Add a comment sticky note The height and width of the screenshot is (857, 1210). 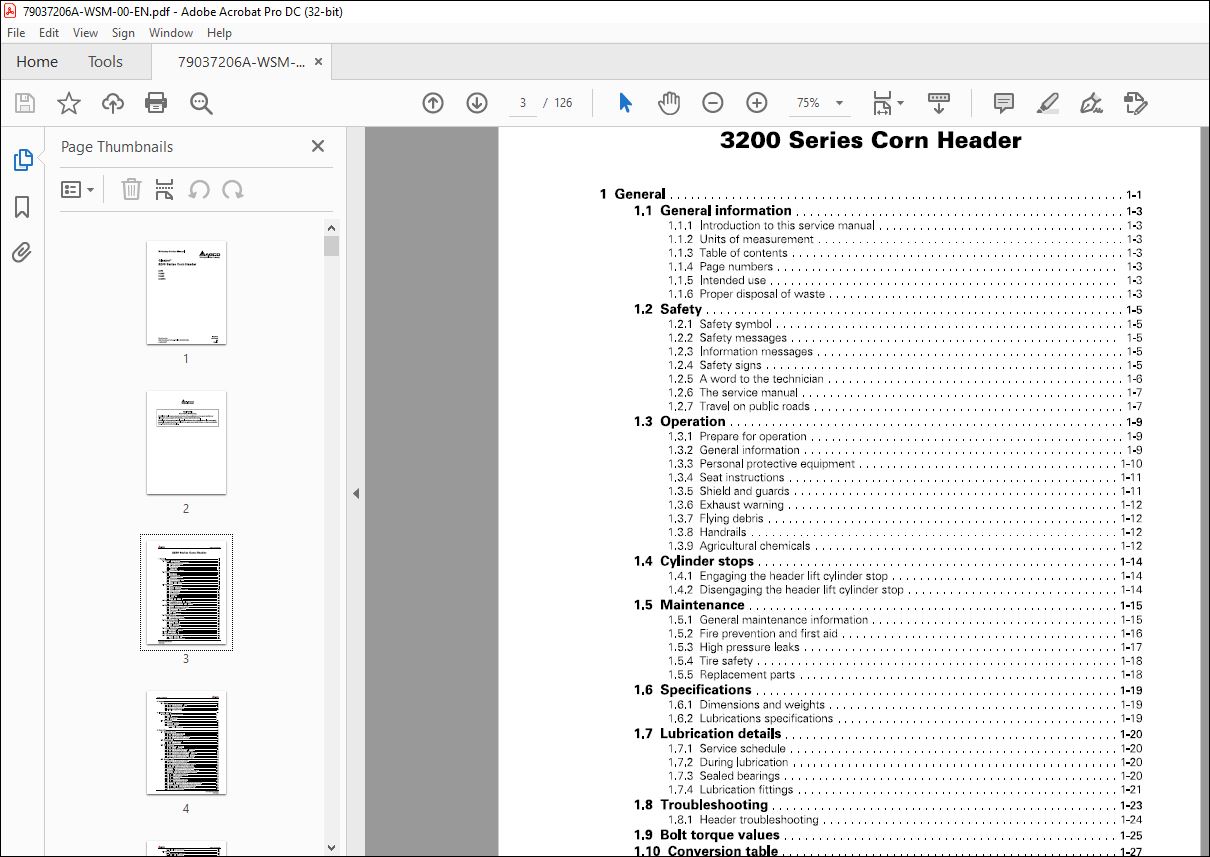(x=1003, y=103)
